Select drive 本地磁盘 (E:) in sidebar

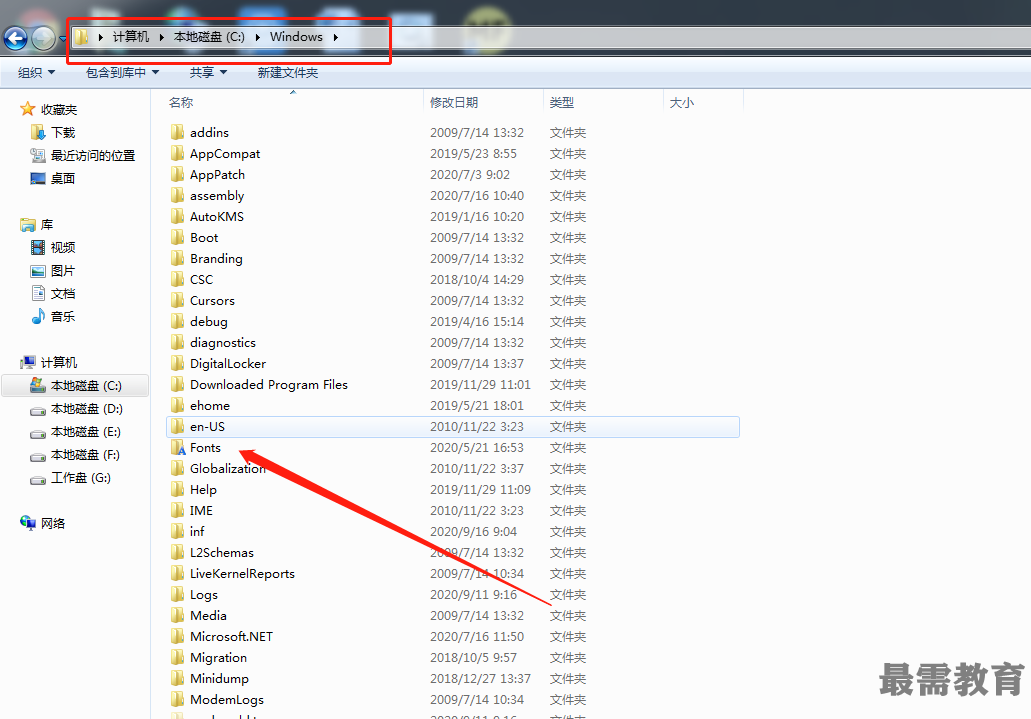85,432
